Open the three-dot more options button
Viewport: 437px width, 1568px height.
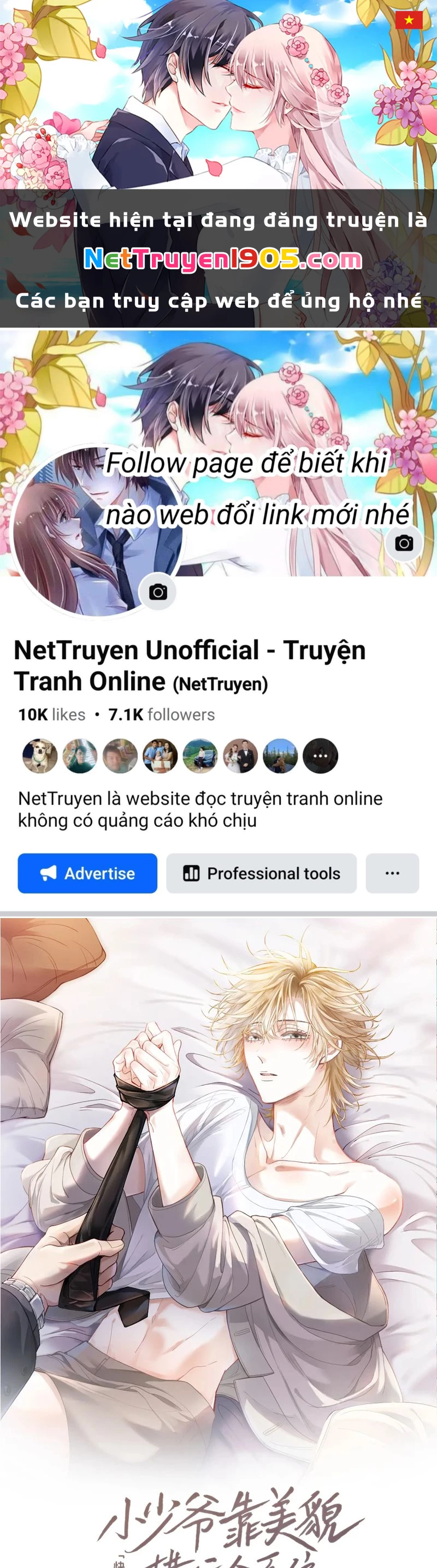click(x=392, y=873)
